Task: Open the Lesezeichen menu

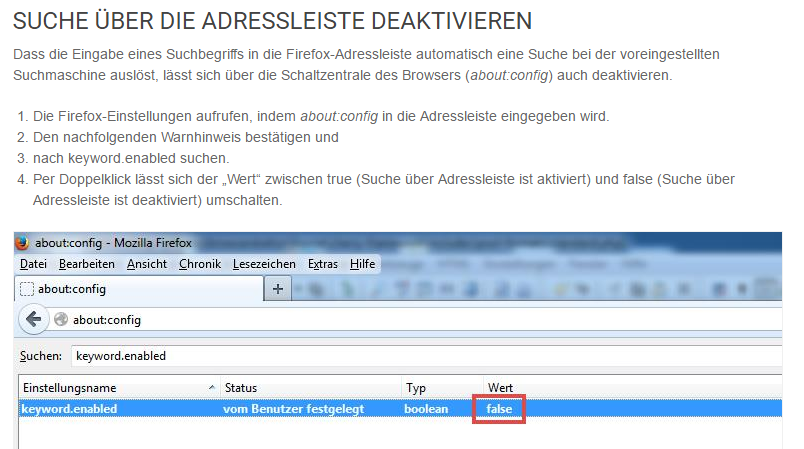Action: 264,264
